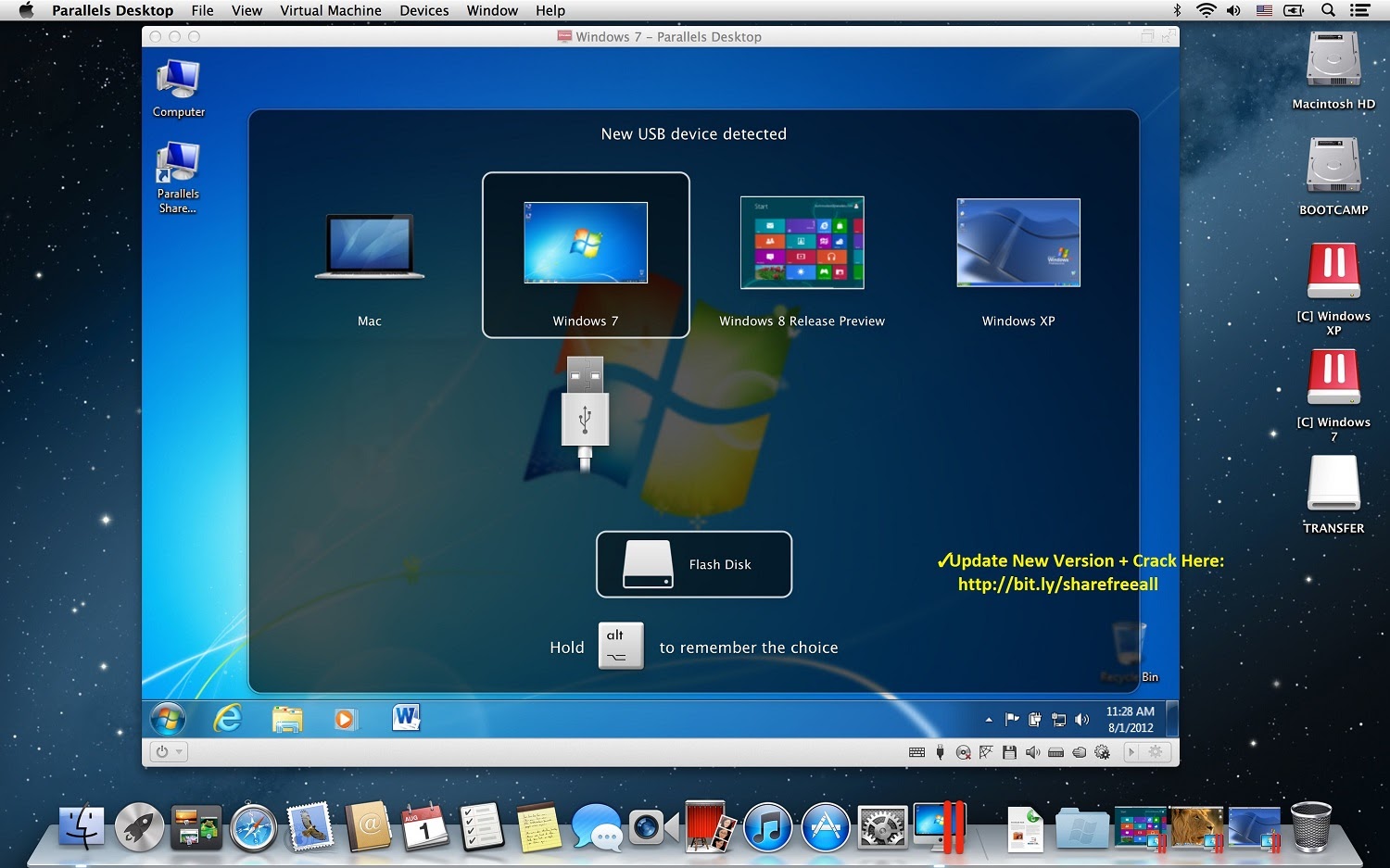
Task: Click the Mac volume icon in menu bar
Action: pos(1233,10)
